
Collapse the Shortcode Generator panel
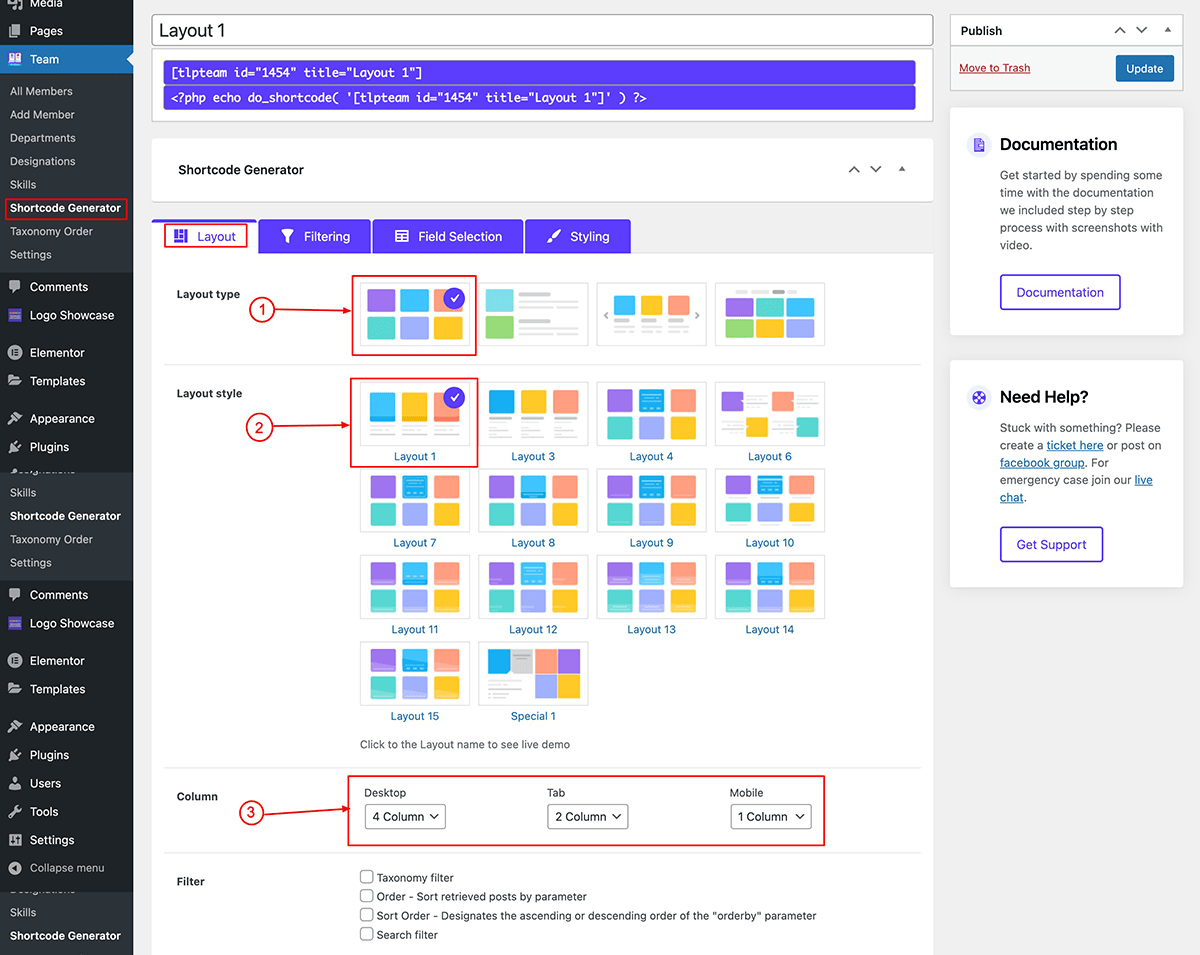point(902,169)
